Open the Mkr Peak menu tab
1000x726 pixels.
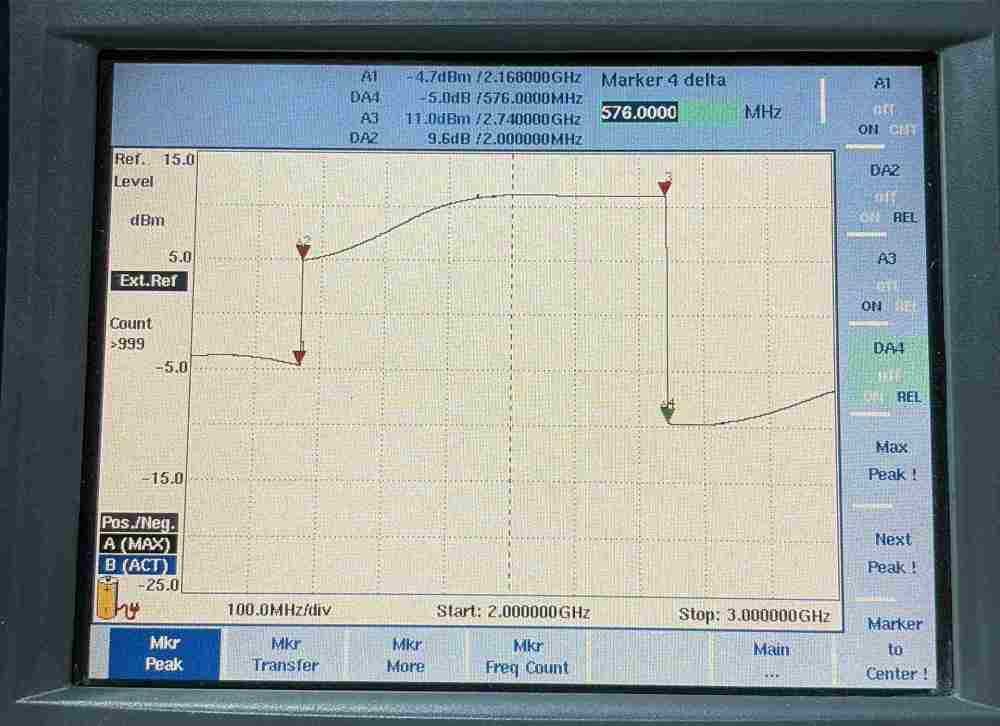[164, 653]
